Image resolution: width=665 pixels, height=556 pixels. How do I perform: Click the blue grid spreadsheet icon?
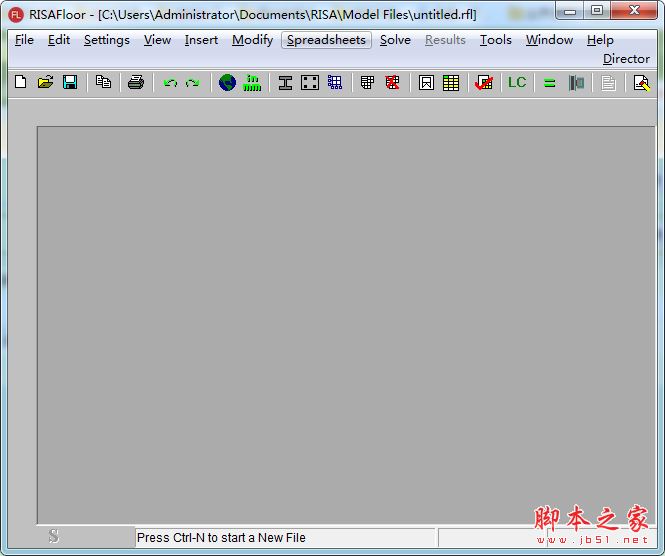(x=335, y=82)
